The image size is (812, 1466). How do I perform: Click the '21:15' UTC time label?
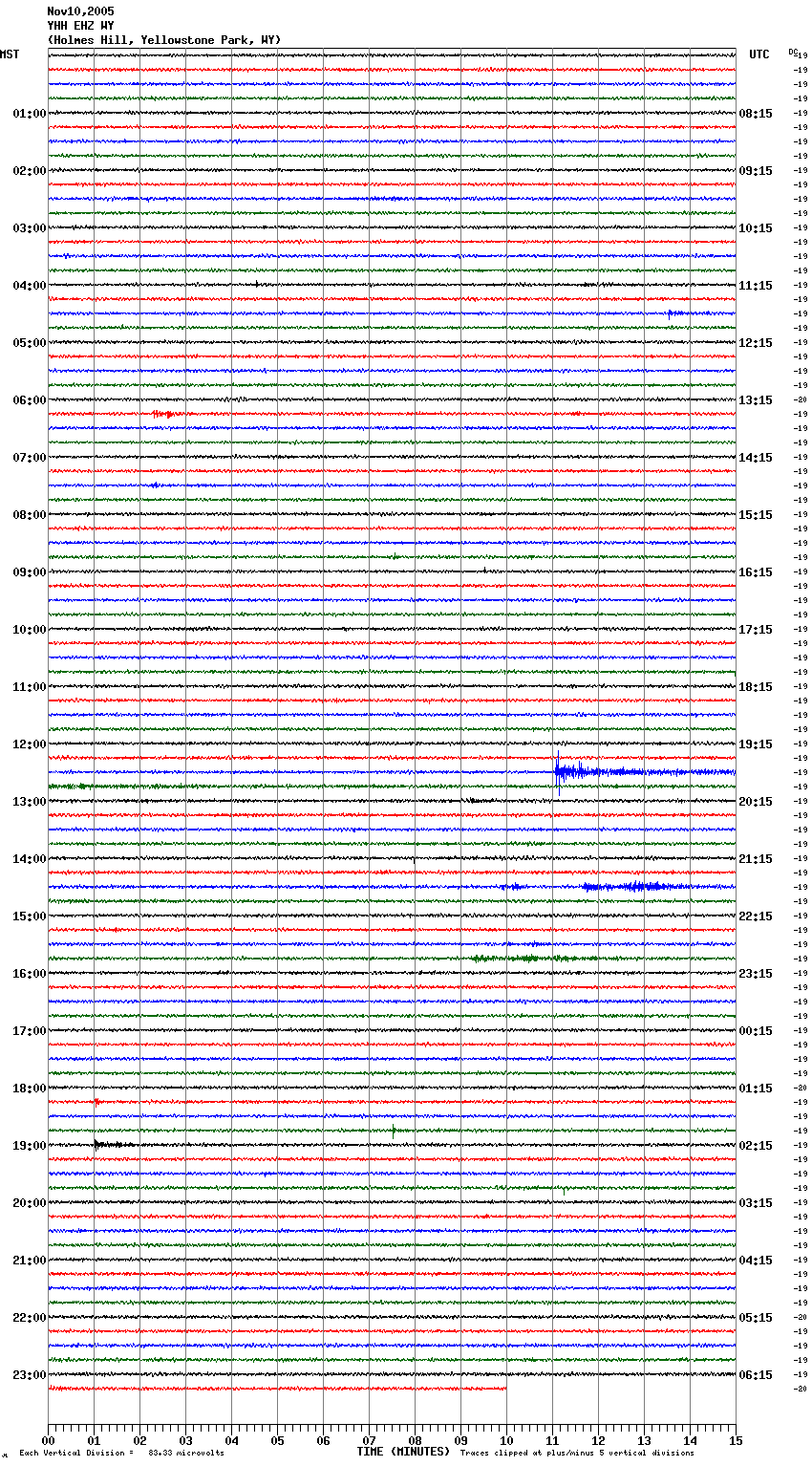click(x=756, y=859)
